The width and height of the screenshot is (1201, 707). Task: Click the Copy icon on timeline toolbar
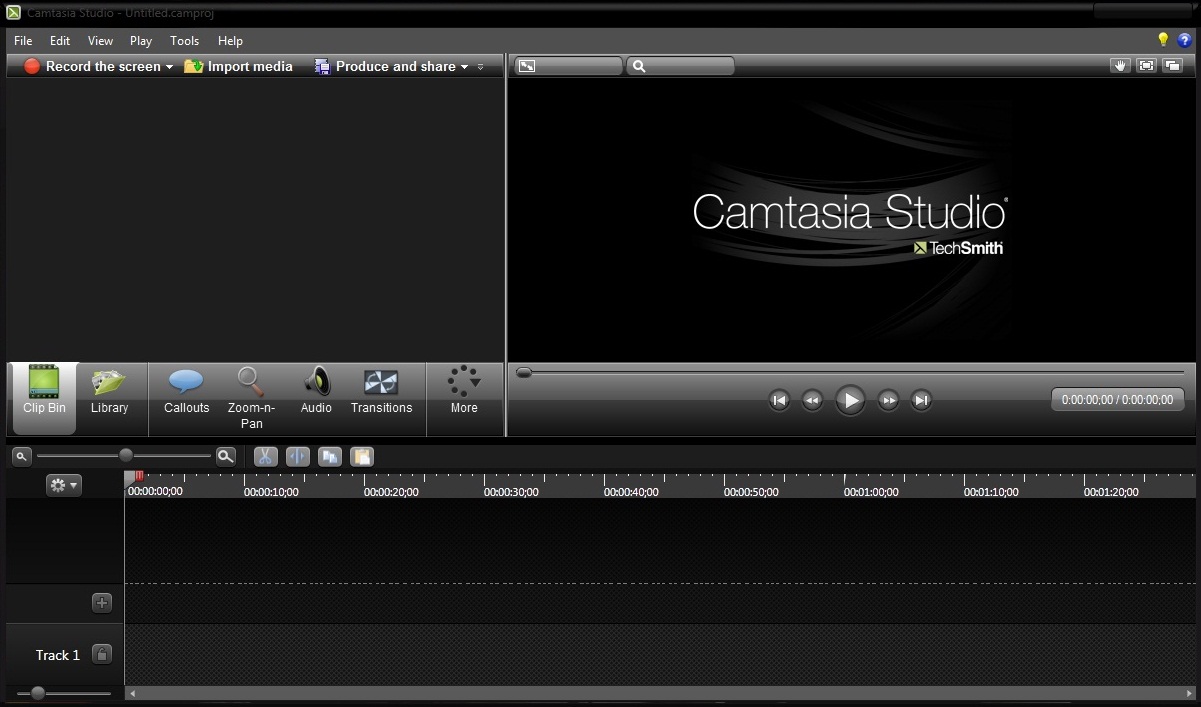point(330,456)
